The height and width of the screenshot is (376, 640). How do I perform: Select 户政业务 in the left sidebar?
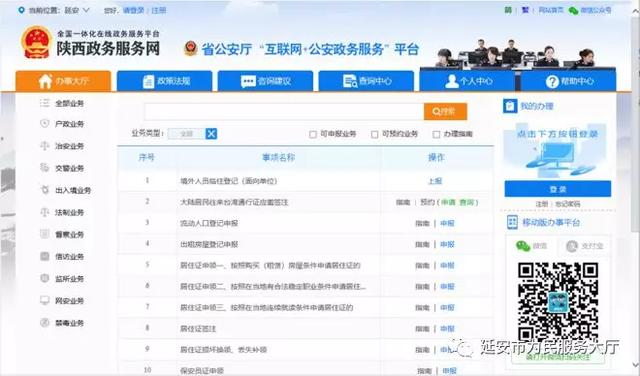coord(69,124)
